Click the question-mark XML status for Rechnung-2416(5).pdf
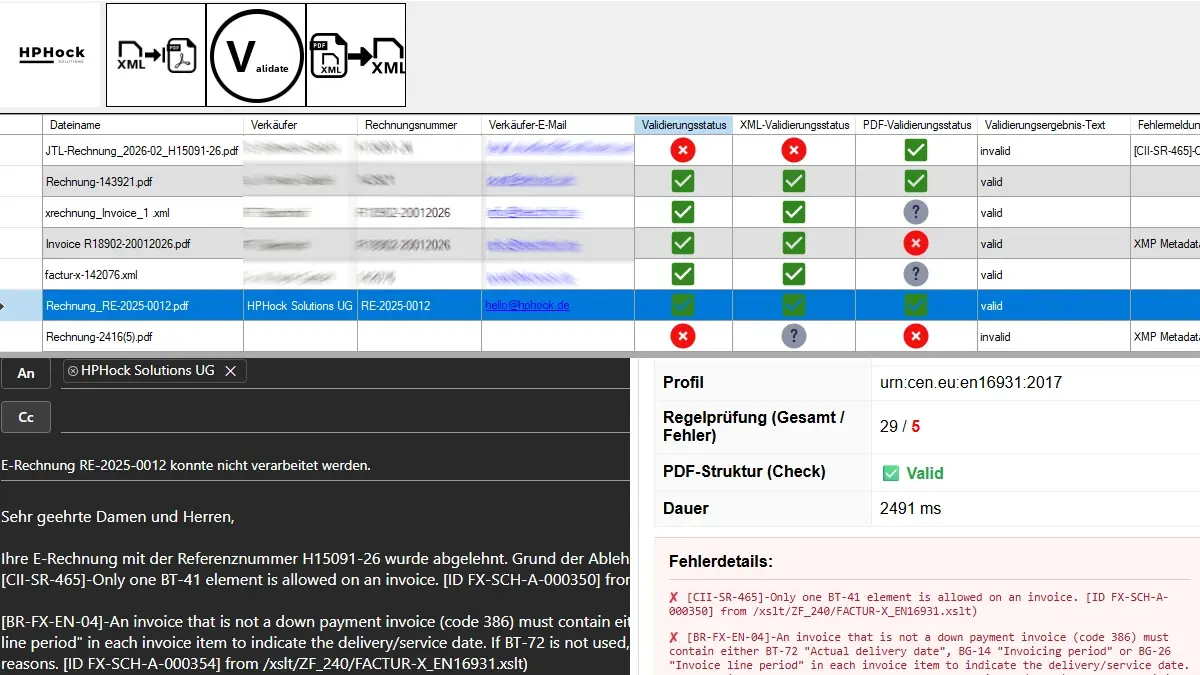 click(794, 336)
